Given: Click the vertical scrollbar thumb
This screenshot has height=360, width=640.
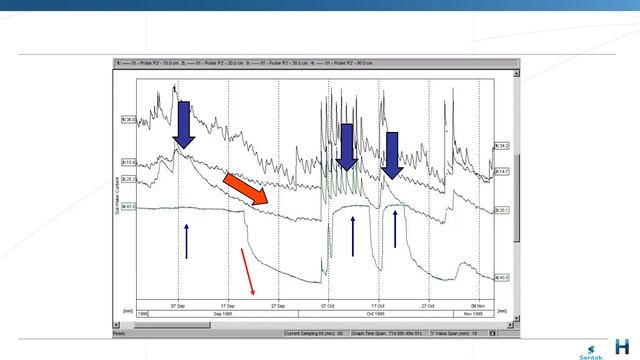Looking at the screenshot, I should point(516,198).
